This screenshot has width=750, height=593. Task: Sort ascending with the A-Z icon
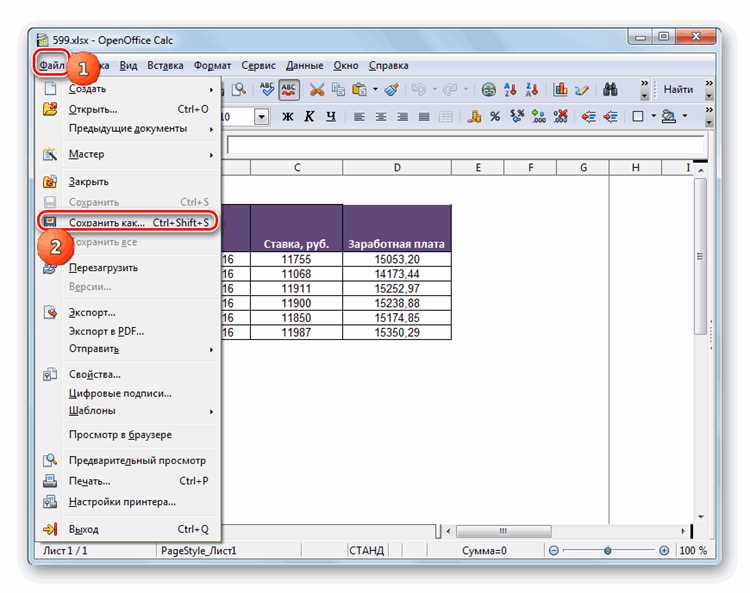(x=510, y=89)
